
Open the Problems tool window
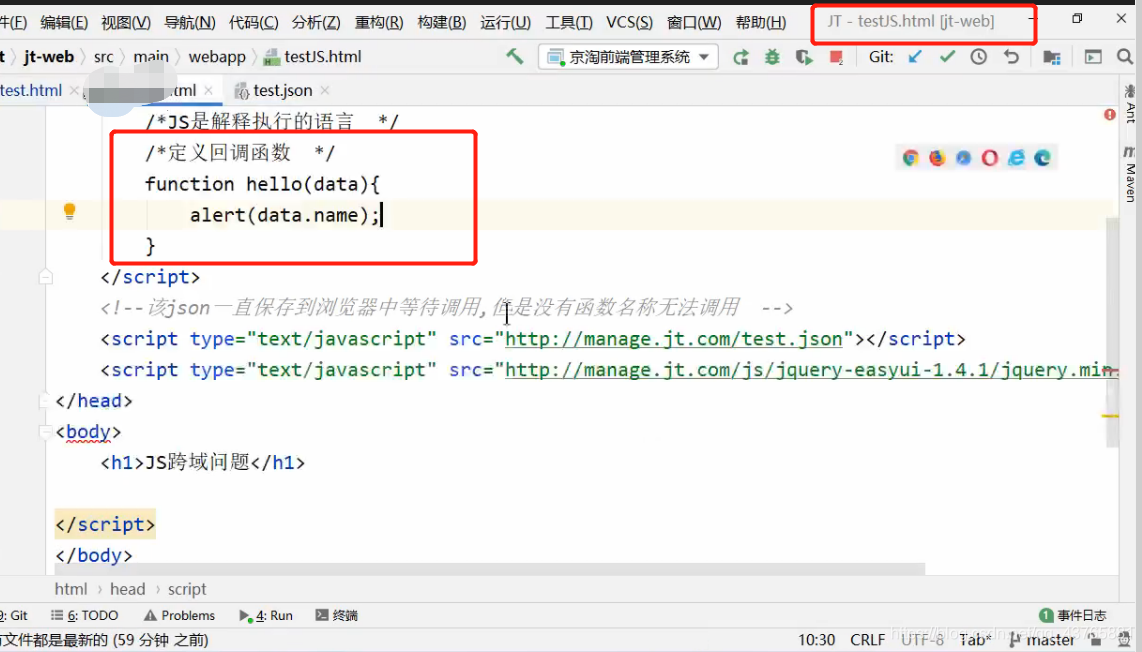[x=180, y=616]
